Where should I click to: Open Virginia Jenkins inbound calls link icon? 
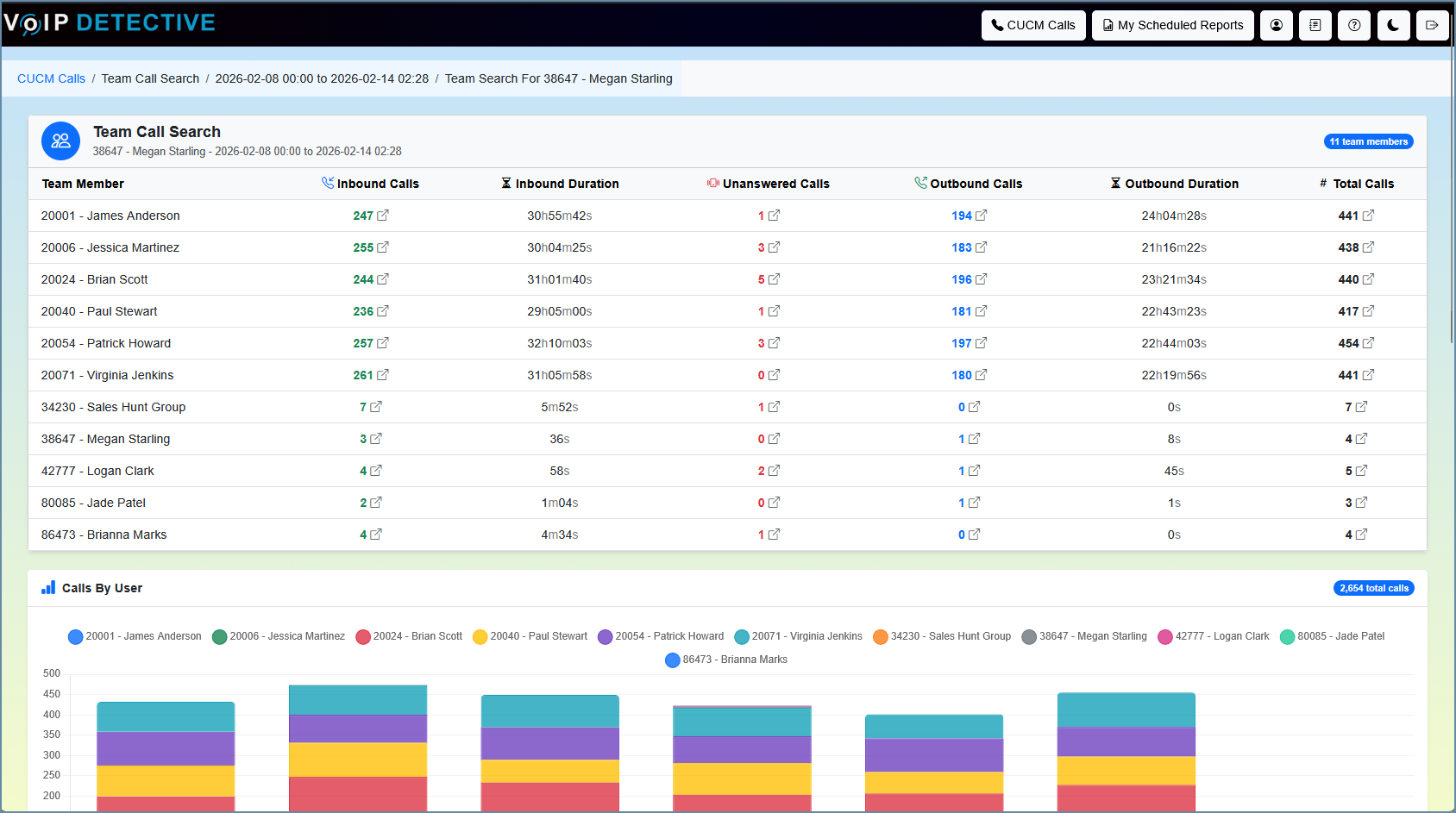(383, 375)
